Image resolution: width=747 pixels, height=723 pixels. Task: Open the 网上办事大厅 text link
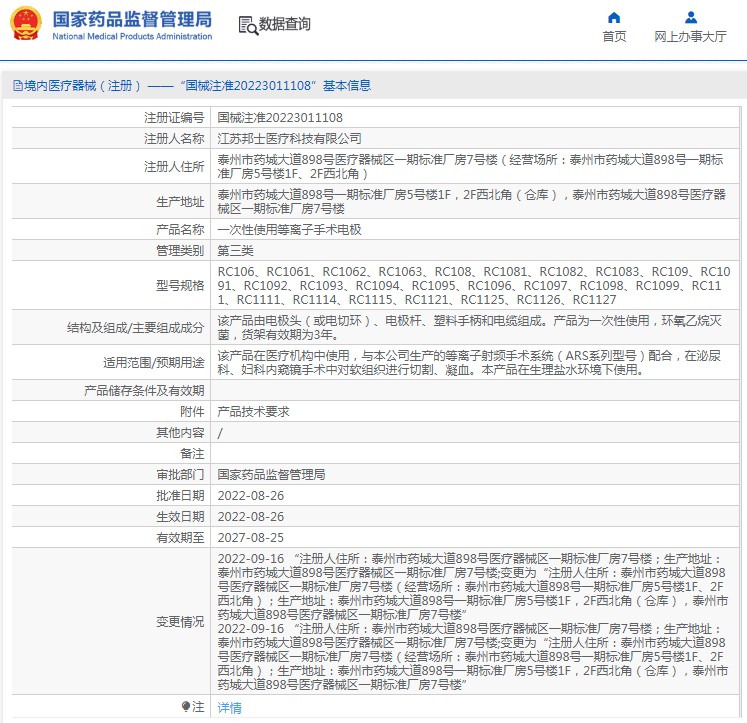click(690, 37)
